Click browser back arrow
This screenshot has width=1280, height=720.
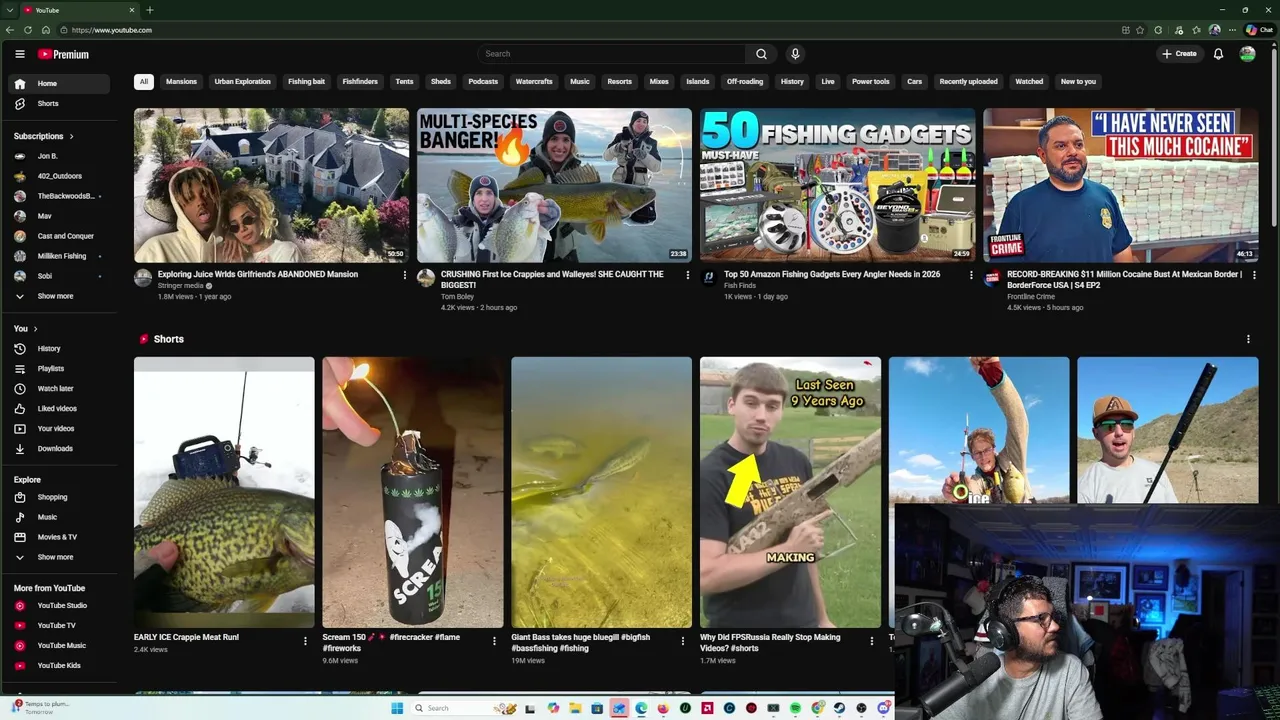10,30
